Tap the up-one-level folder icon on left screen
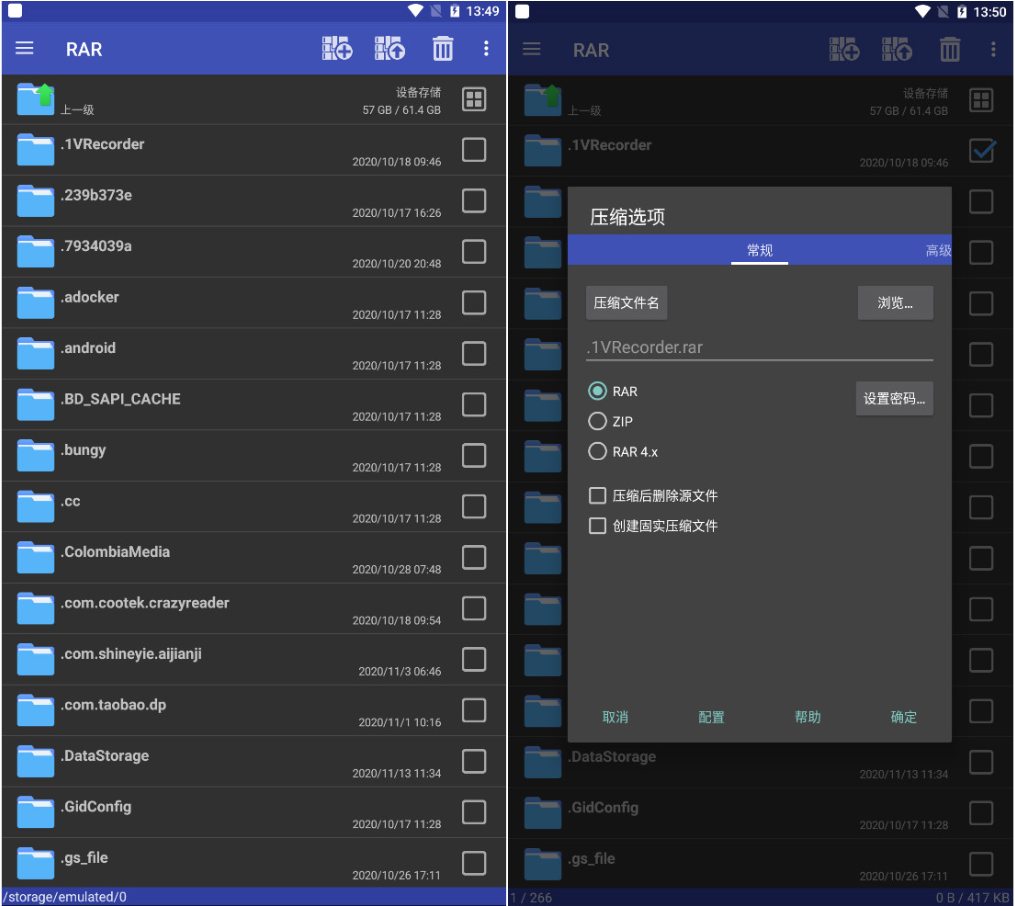 pyautogui.click(x=36, y=99)
